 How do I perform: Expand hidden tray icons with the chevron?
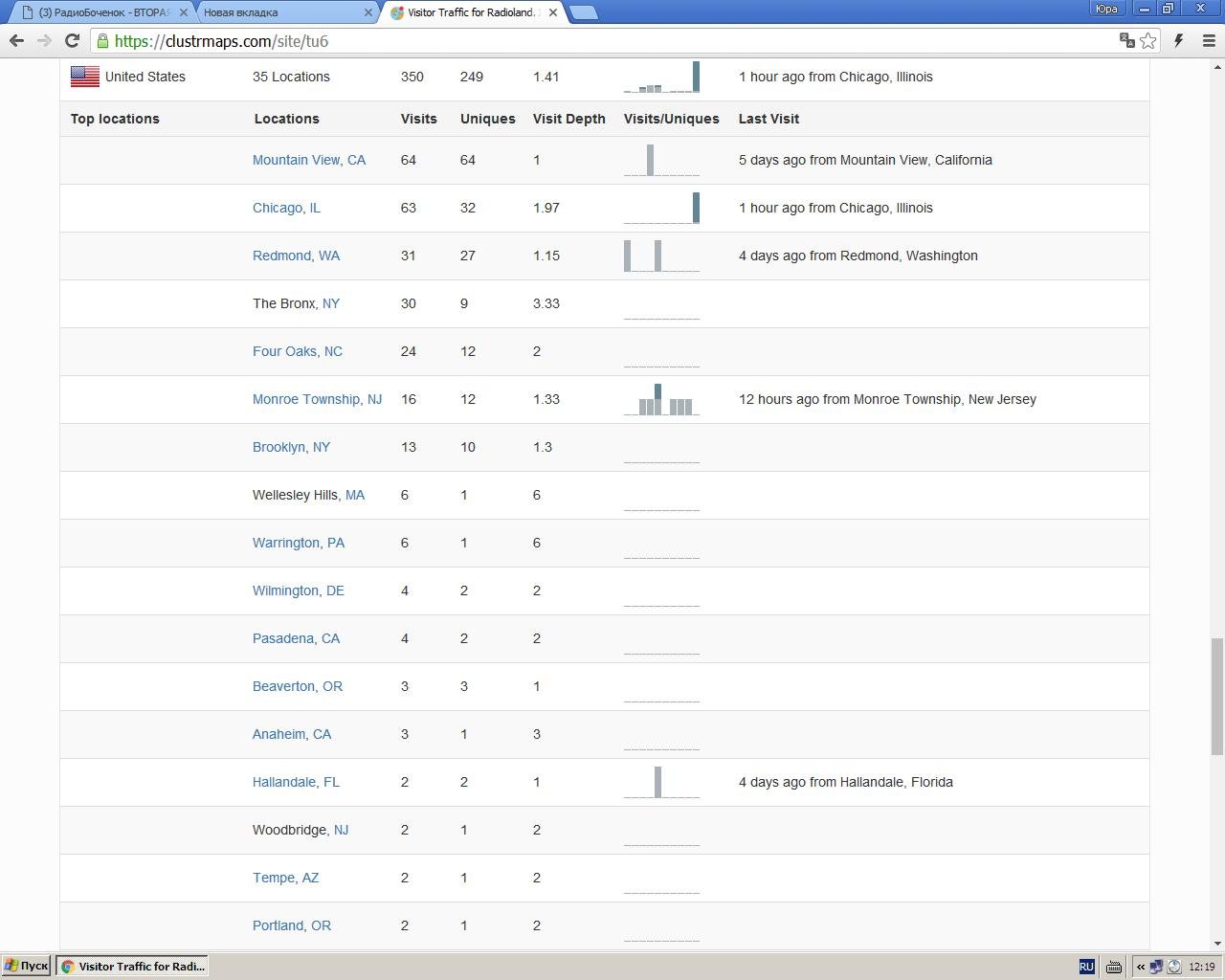coord(1140,967)
